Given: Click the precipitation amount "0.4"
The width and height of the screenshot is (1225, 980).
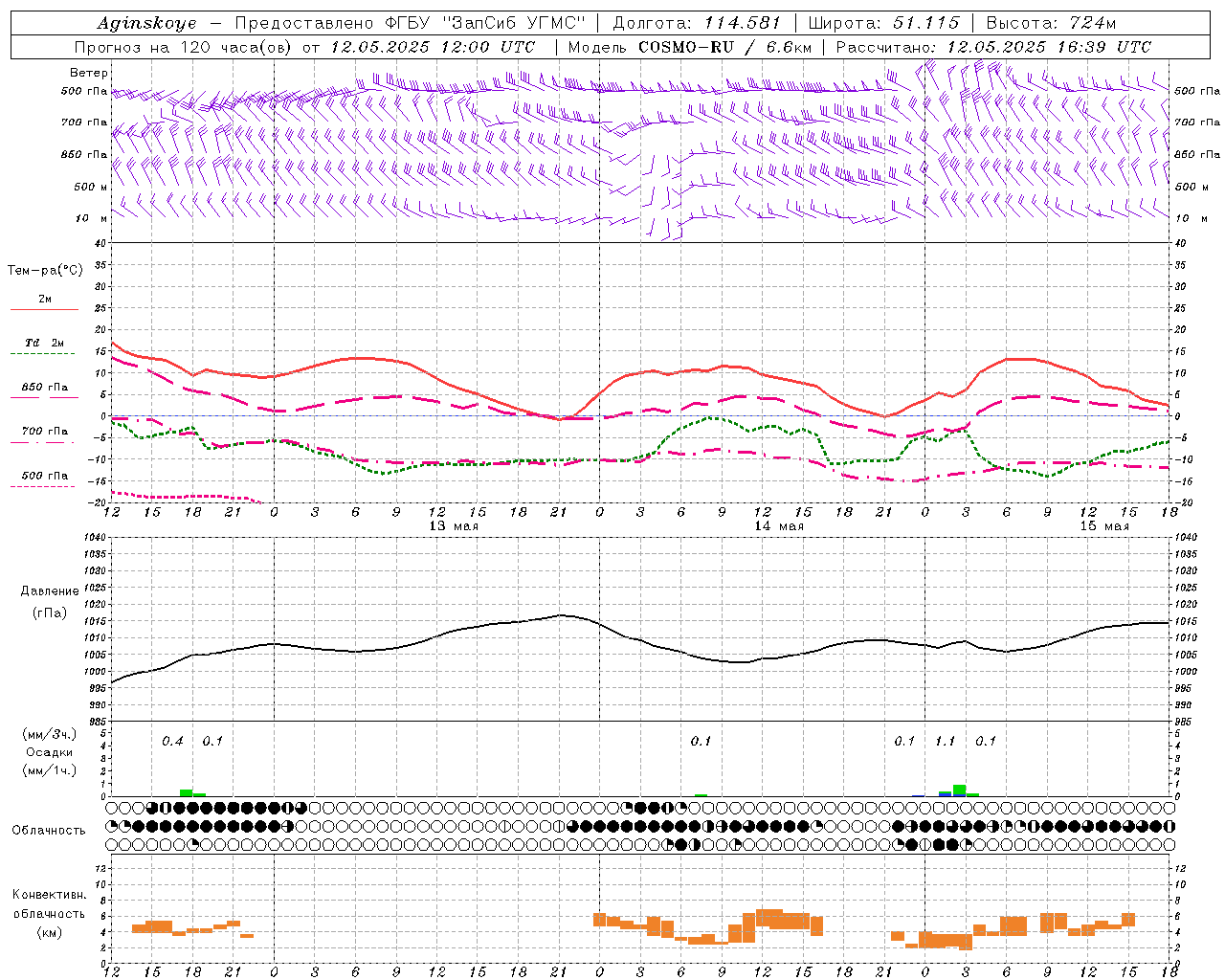Looking at the screenshot, I should pos(172,741).
